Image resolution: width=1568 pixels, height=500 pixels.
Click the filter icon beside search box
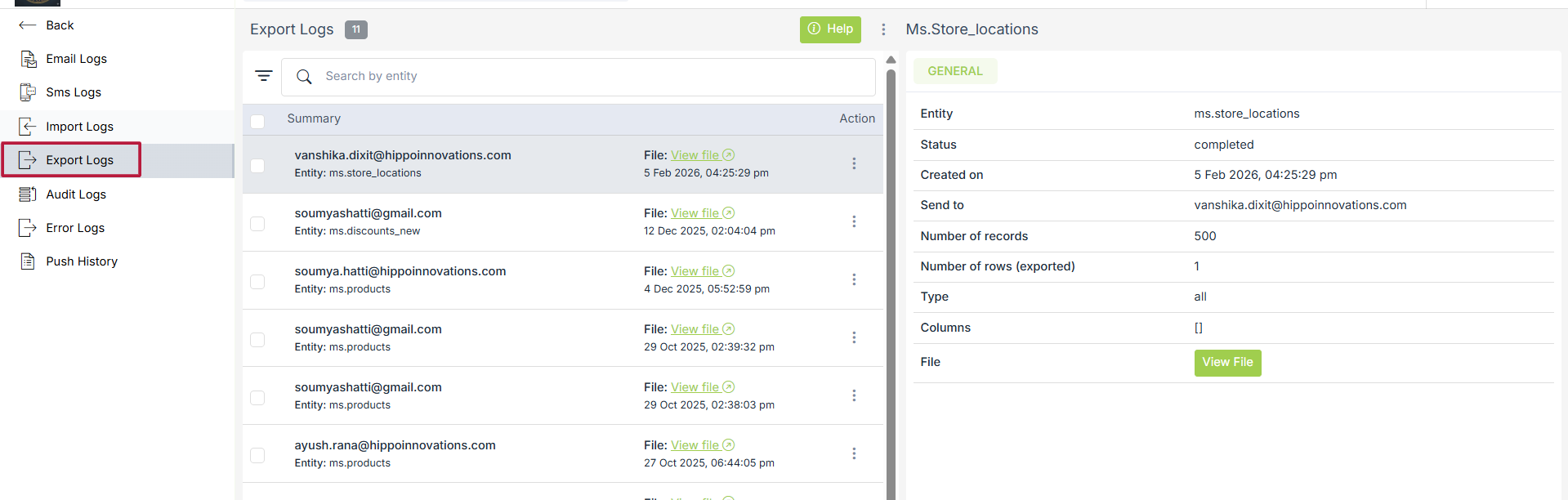click(263, 76)
